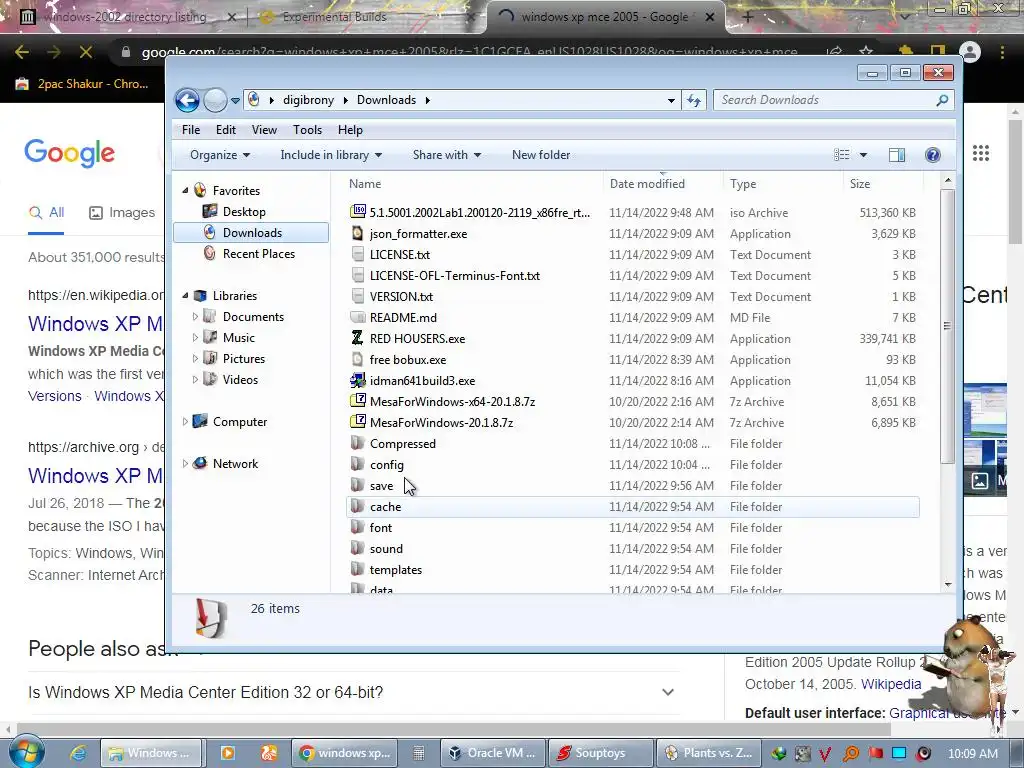The image size is (1024, 768).
Task: Click the file list vertical scrollbar thumb
Action: pyautogui.click(x=948, y=326)
